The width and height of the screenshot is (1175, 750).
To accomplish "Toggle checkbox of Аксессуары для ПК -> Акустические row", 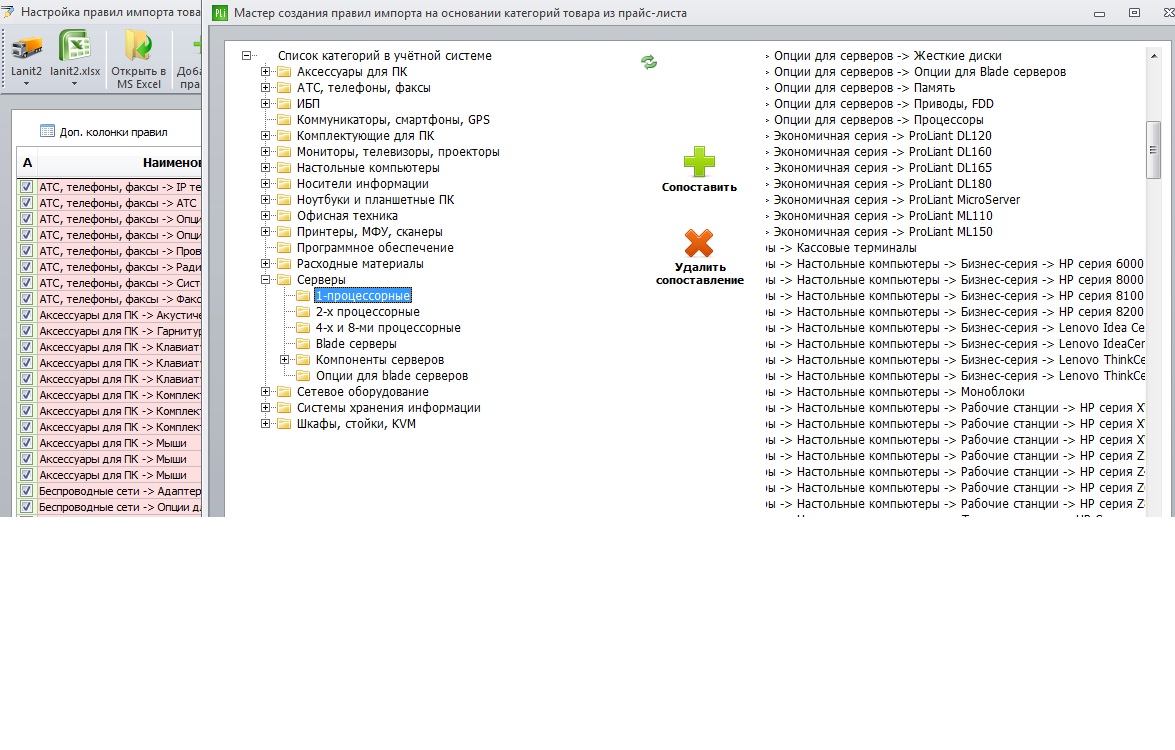I will [x=27, y=315].
